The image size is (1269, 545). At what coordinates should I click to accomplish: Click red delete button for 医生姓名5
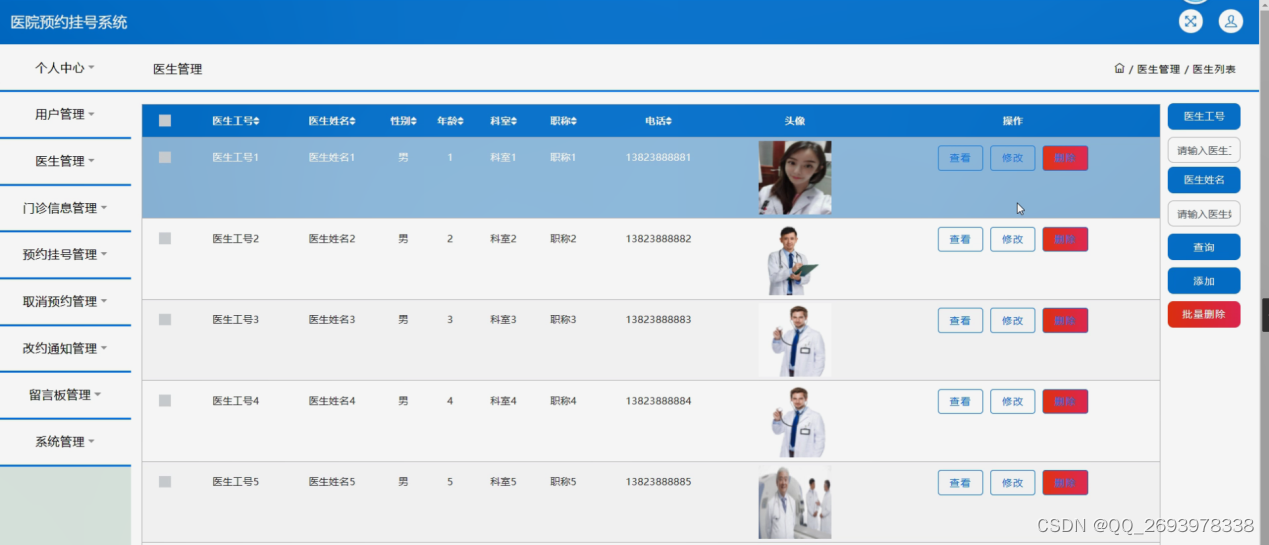tap(1065, 482)
